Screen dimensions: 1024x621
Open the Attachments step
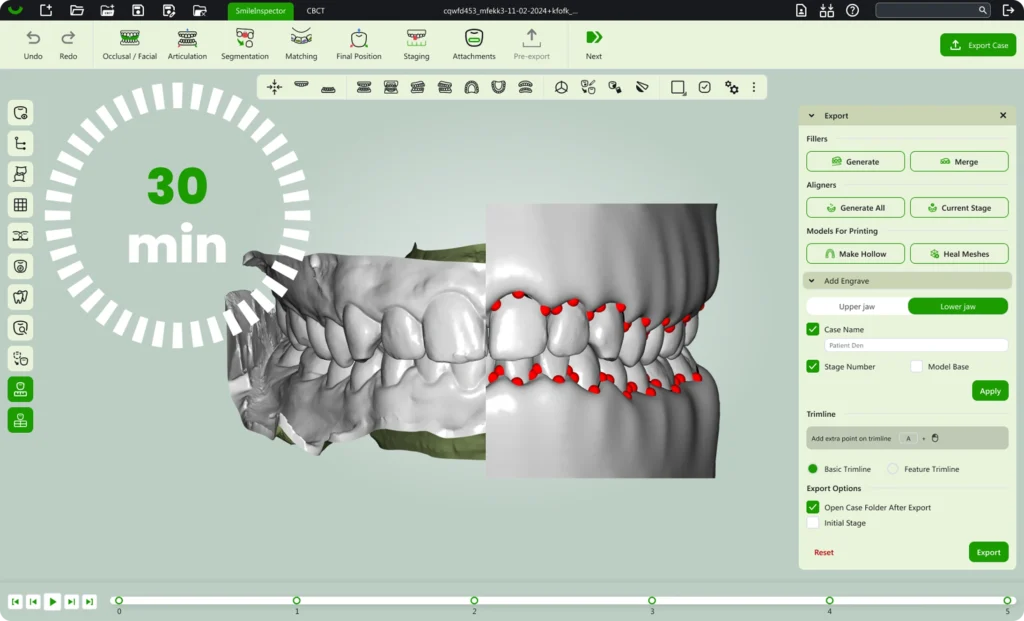coord(474,38)
